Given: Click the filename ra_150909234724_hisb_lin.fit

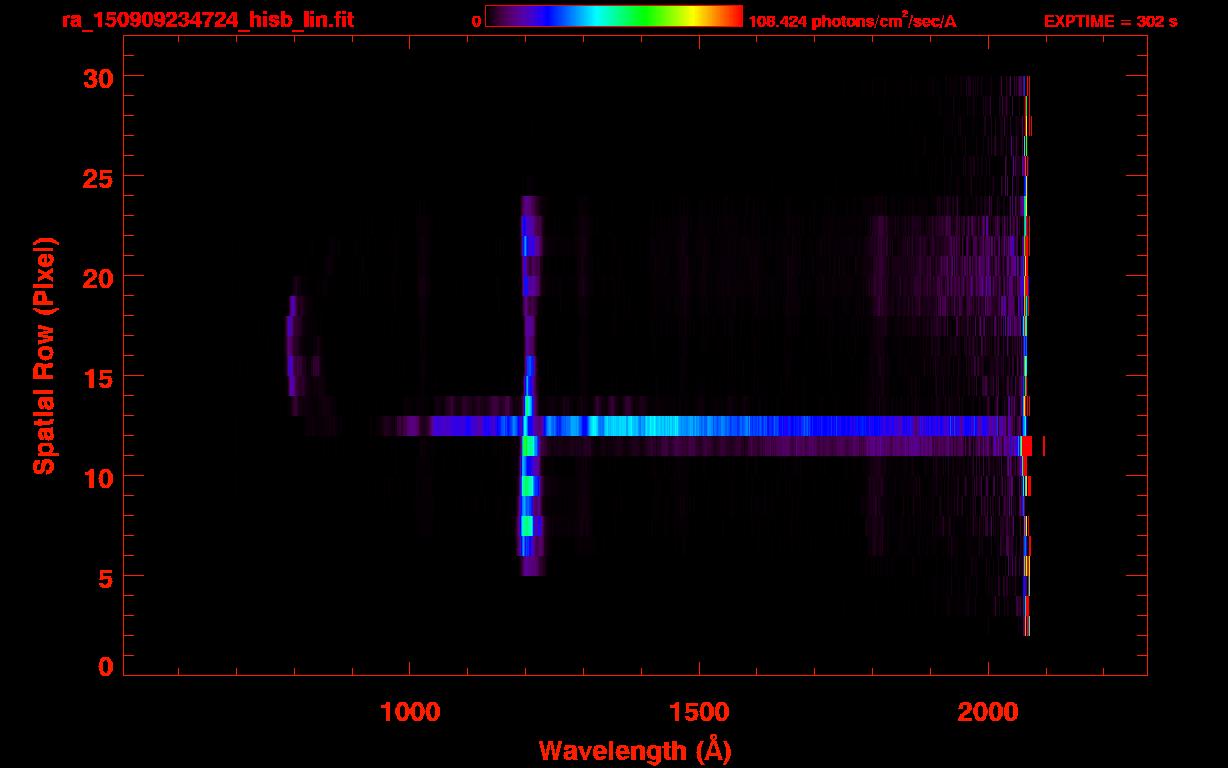Looking at the screenshot, I should (208, 20).
